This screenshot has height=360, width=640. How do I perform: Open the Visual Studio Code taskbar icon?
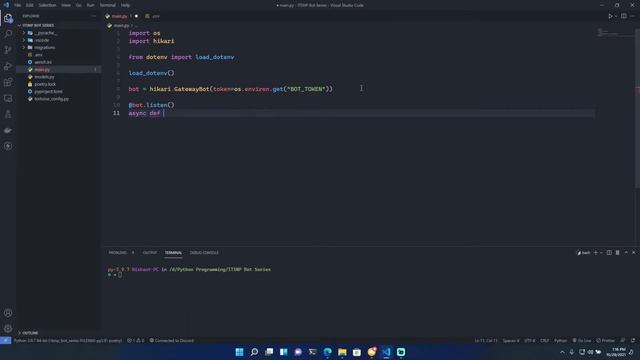tap(386, 352)
